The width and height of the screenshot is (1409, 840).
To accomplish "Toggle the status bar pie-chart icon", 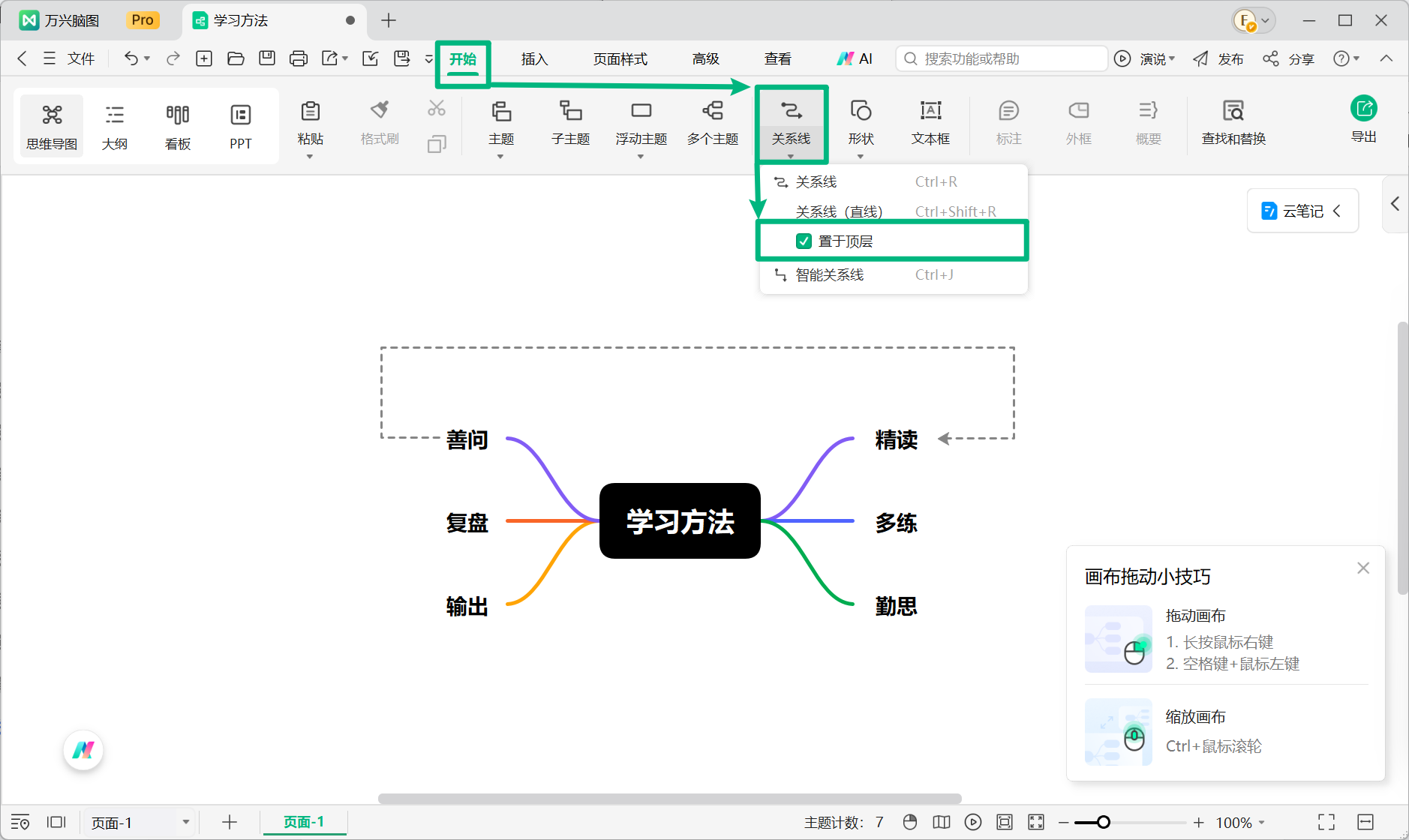I will click(910, 822).
